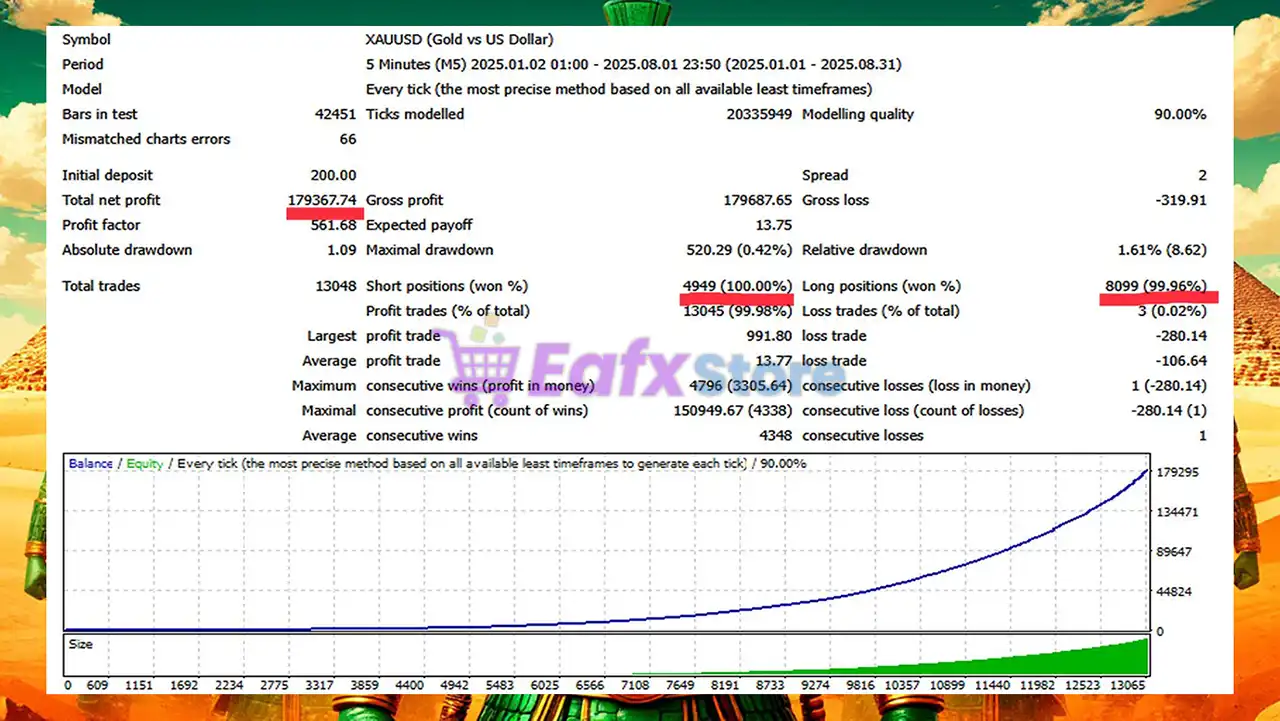Click the Initial deposit value 200.00

tap(333, 175)
